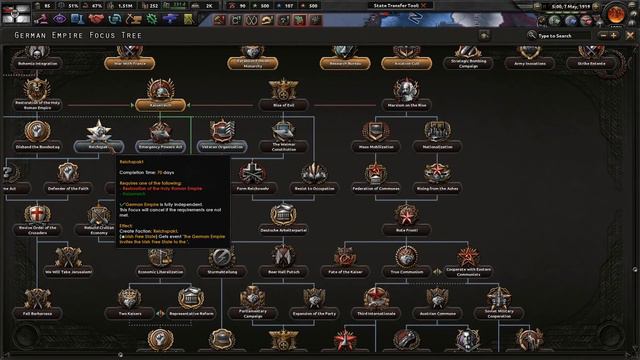640x360 pixels.
Task: Click the date 7 May 1919 to pause
Action: [571, 7]
